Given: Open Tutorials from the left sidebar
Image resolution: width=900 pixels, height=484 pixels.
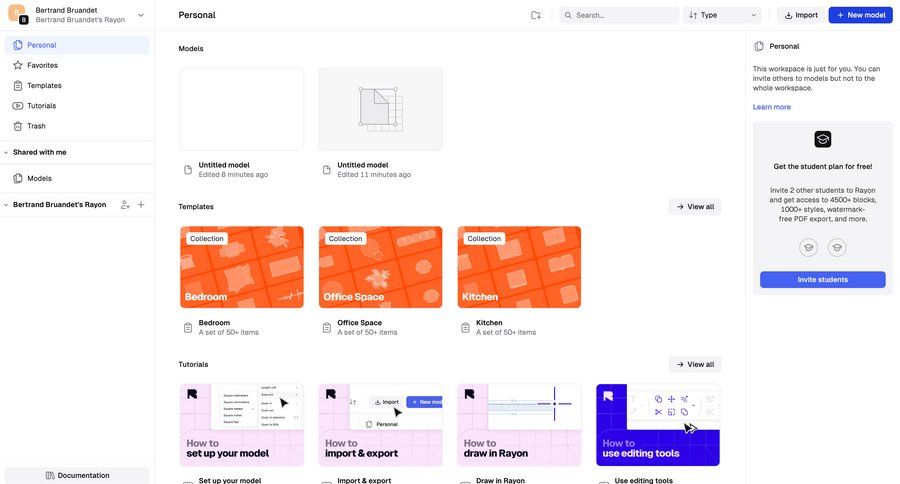Looking at the screenshot, I should coord(41,106).
